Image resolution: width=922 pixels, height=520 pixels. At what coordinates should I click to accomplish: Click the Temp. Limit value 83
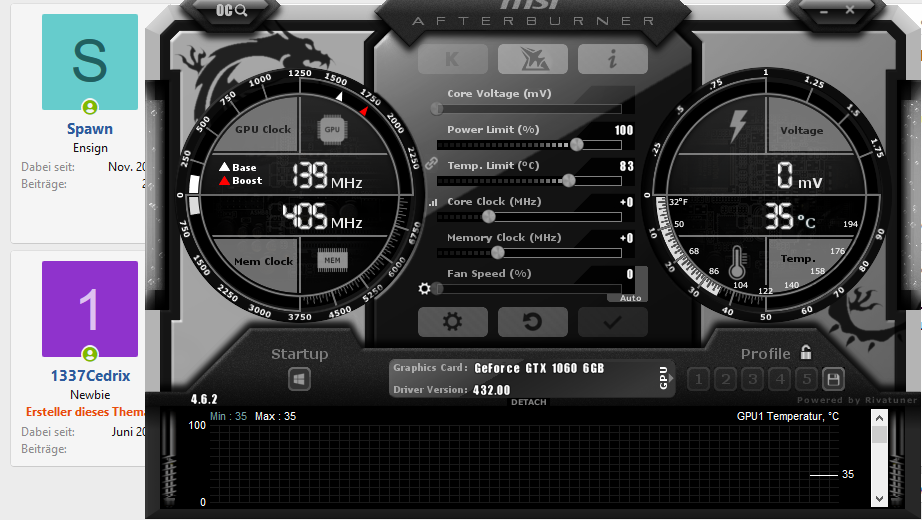(627, 166)
